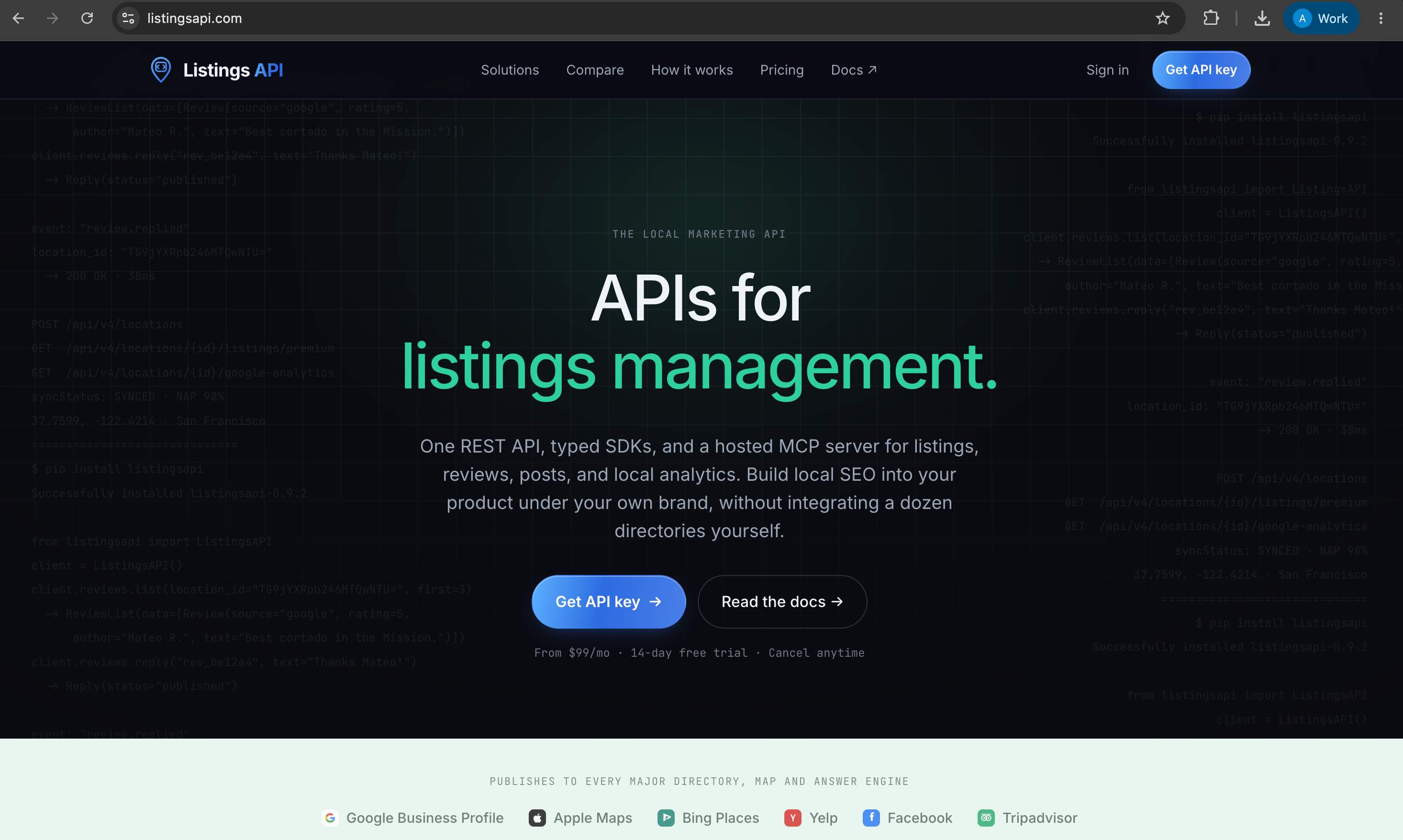Click the browser back arrow
The image size is (1403, 840).
click(18, 18)
